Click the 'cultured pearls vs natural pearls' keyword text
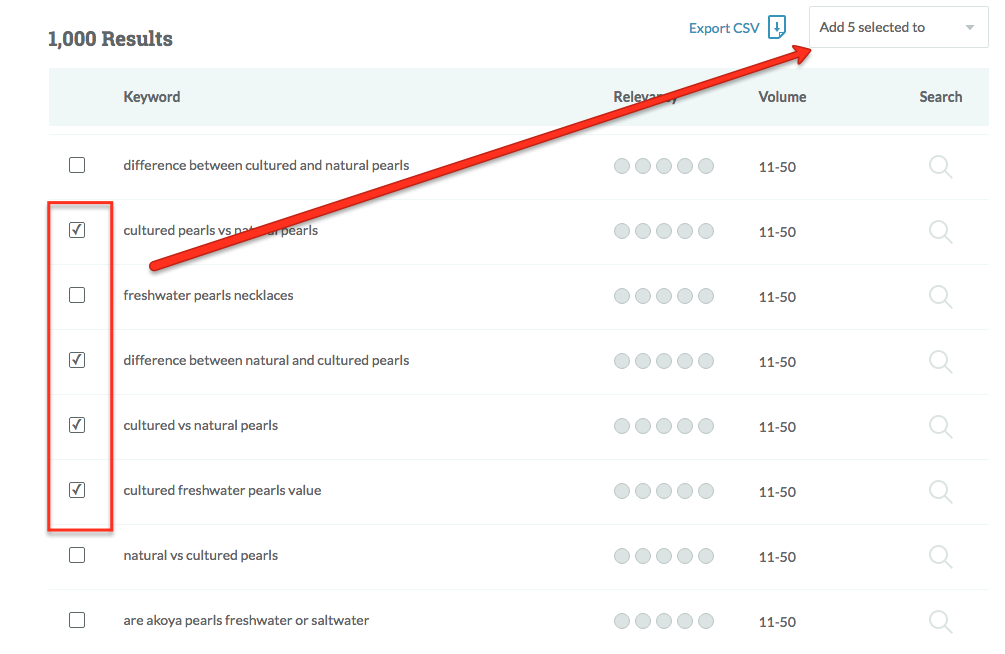The image size is (1005, 654). 220,231
